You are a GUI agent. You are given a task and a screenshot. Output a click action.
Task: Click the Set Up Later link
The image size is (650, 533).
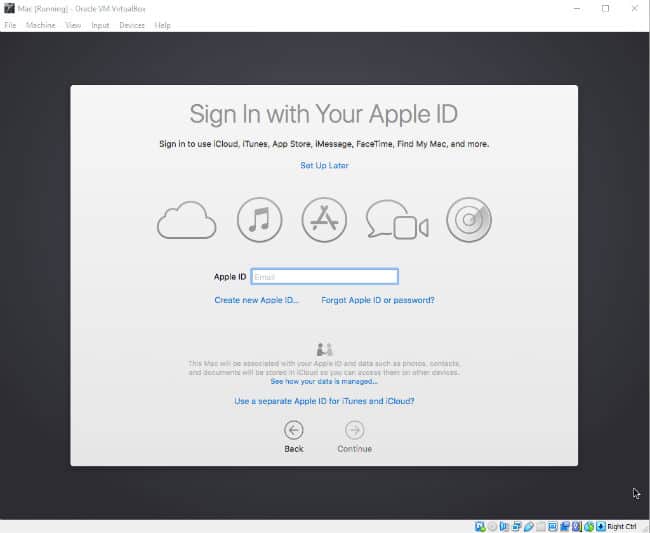324,165
